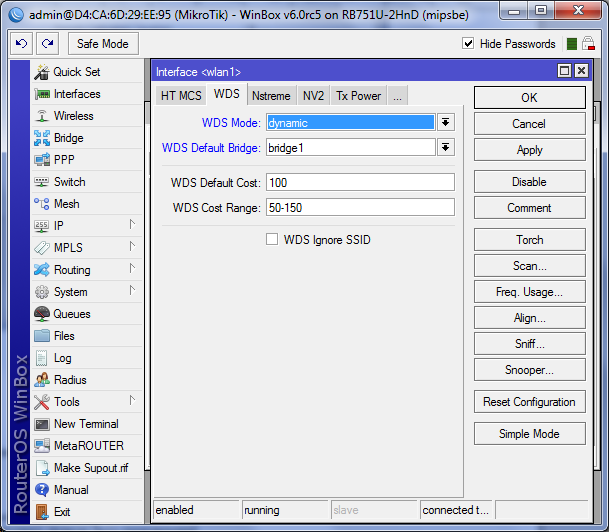609x532 pixels.
Task: Click the WDS Default Cost field
Action: pyautogui.click(x=360, y=182)
